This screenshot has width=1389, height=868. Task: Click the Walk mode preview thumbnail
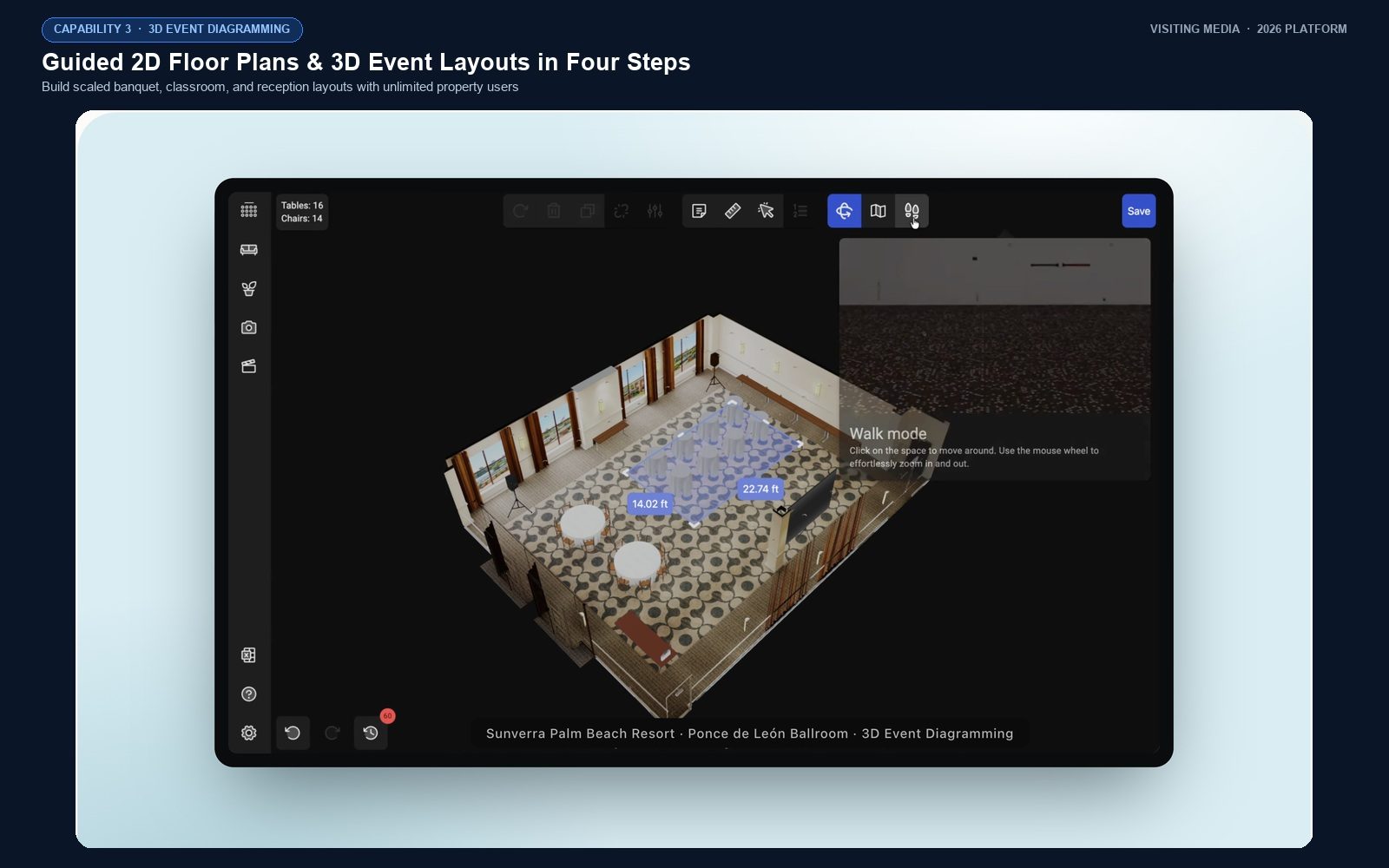coord(995,325)
